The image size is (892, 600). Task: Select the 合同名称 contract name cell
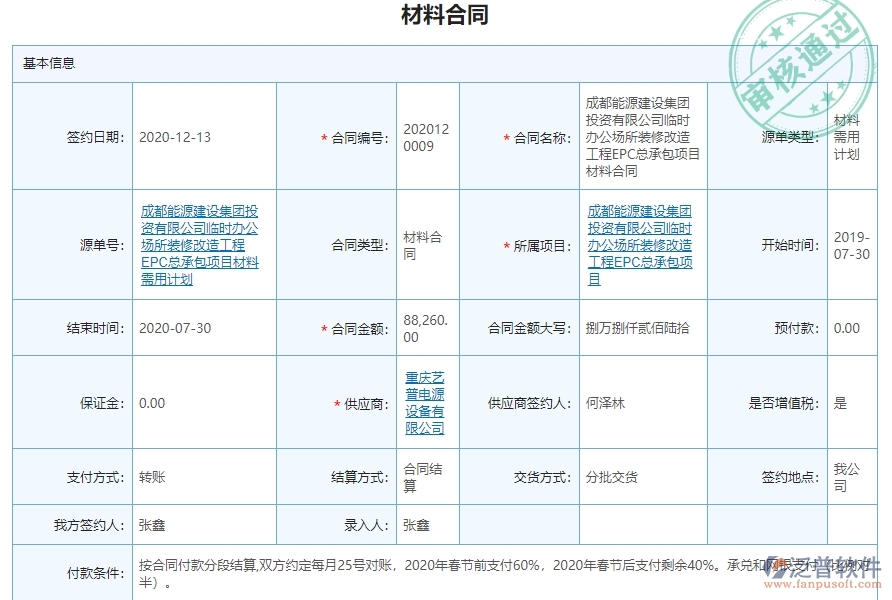point(640,135)
